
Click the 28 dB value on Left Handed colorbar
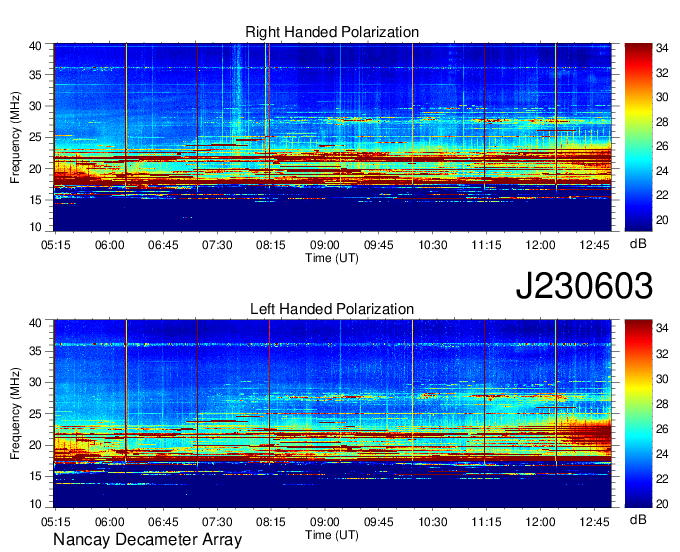point(662,404)
